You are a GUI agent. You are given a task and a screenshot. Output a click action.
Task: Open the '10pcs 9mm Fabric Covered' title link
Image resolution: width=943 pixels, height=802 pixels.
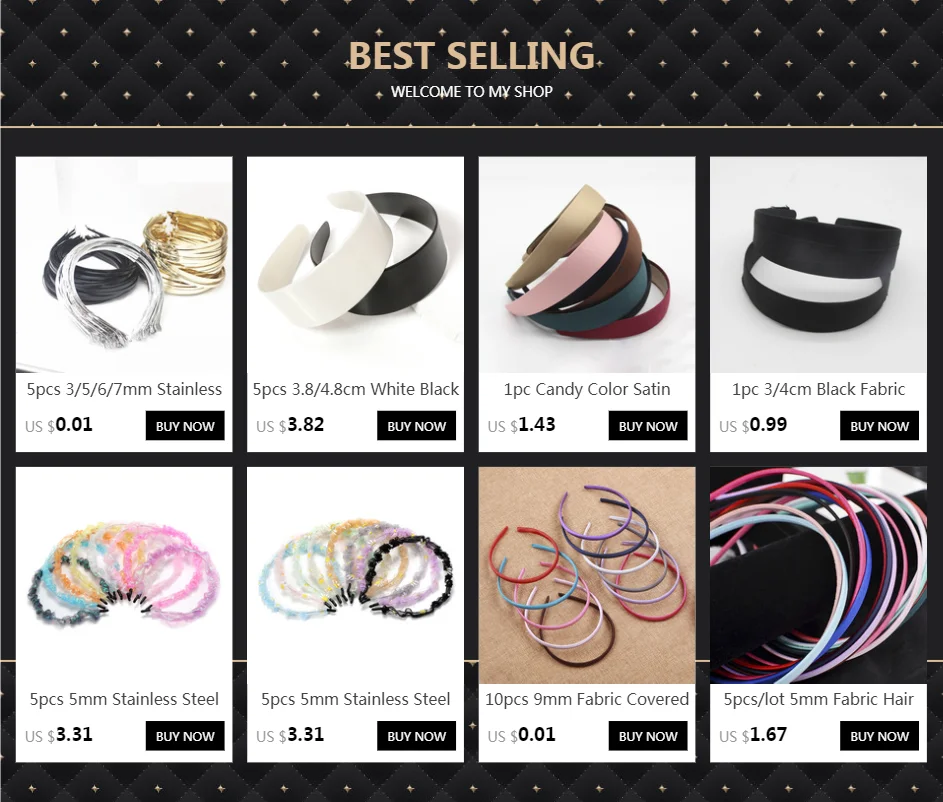[x=587, y=700]
